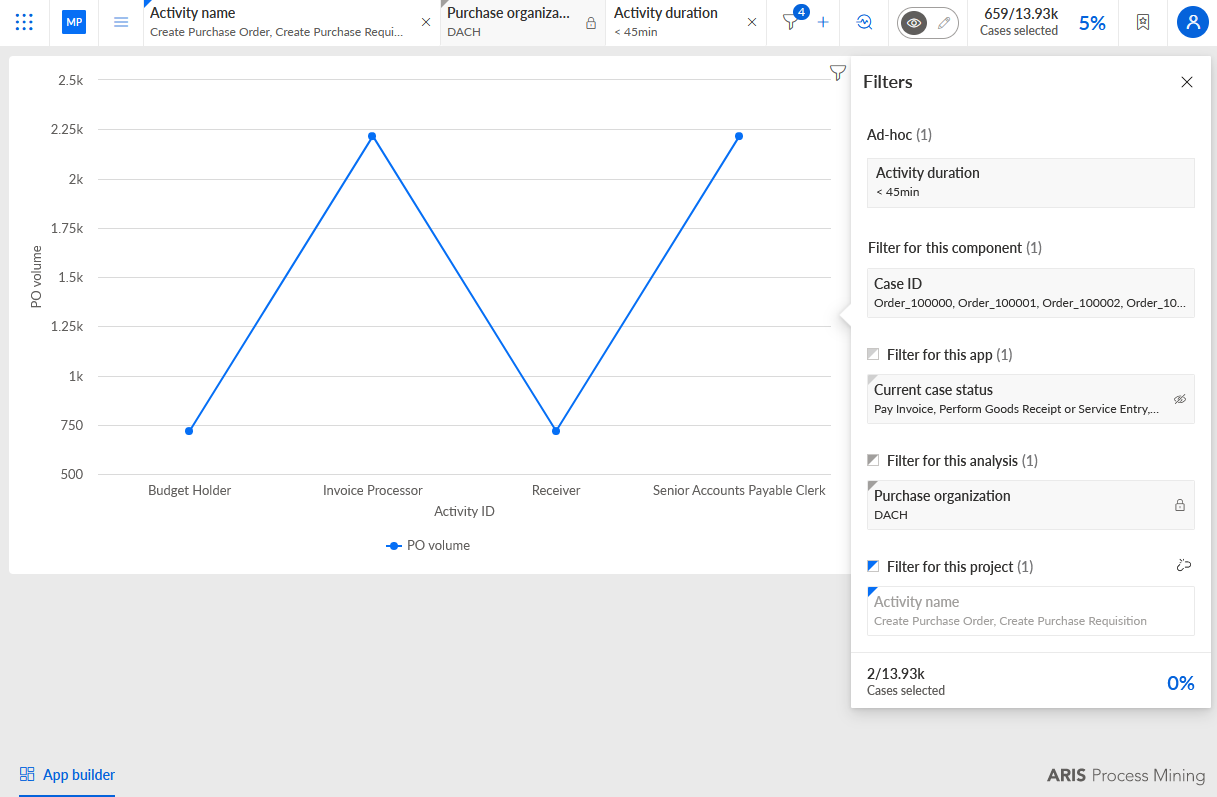Screen dimensions: 1217x797
Task: Click the 659/13.93k Cases selected counter
Action: tap(1019, 22)
